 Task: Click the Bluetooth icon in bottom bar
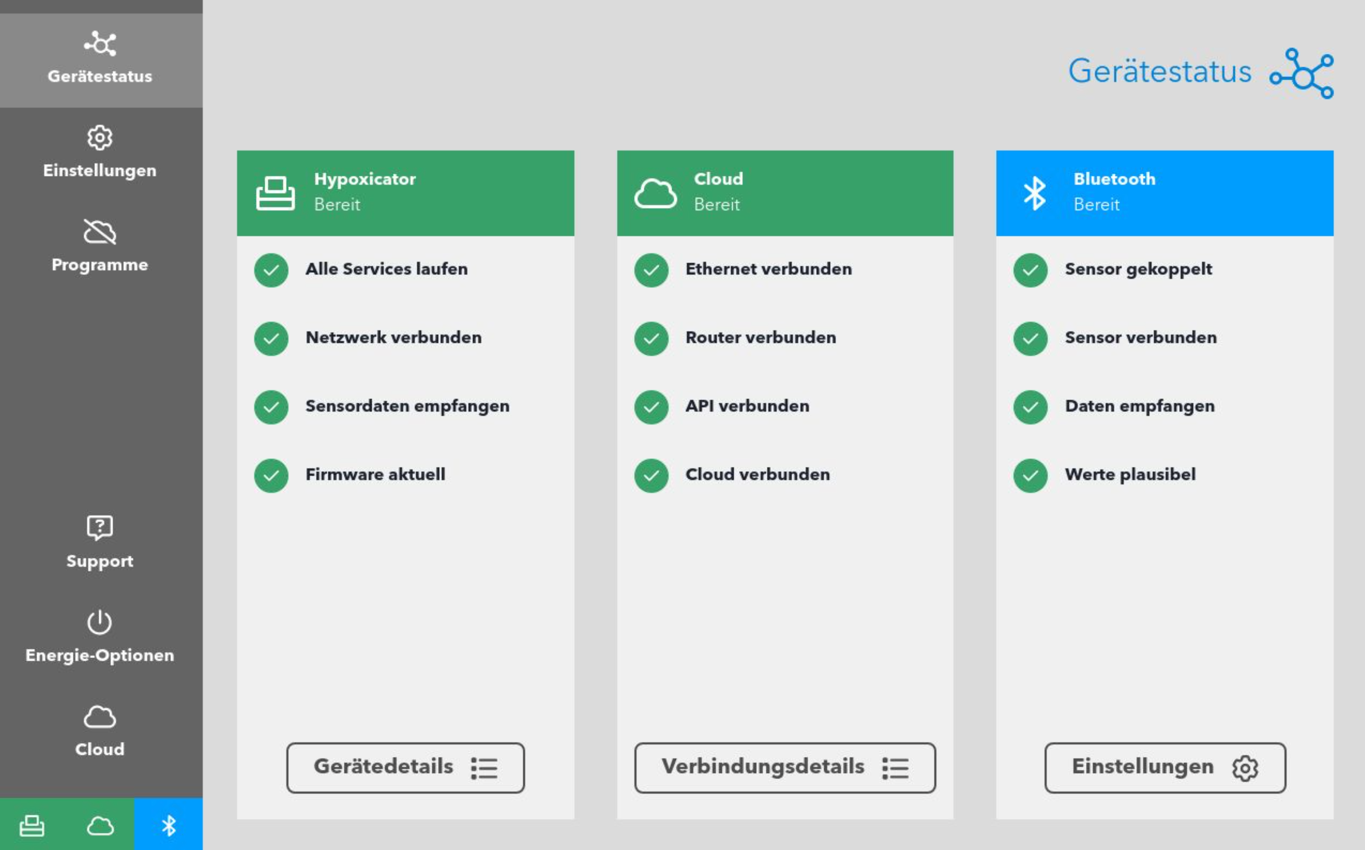[169, 825]
